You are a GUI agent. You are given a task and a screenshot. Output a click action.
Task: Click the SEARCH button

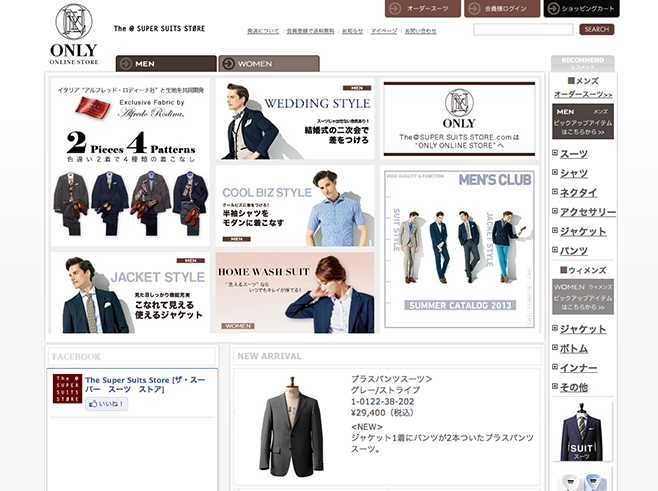[596, 29]
